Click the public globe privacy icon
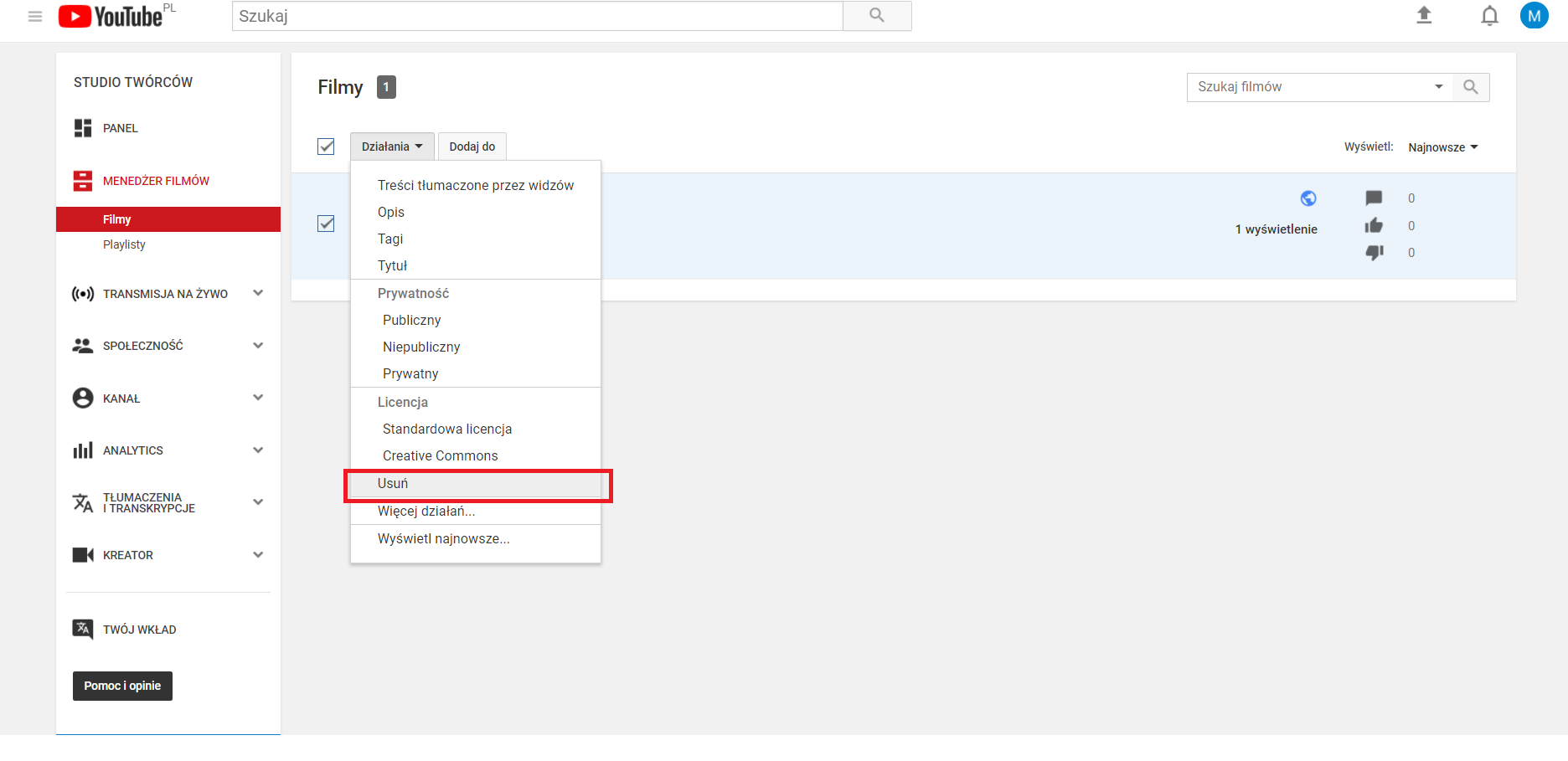Screen dimensions: 1568x761 coord(1308,198)
